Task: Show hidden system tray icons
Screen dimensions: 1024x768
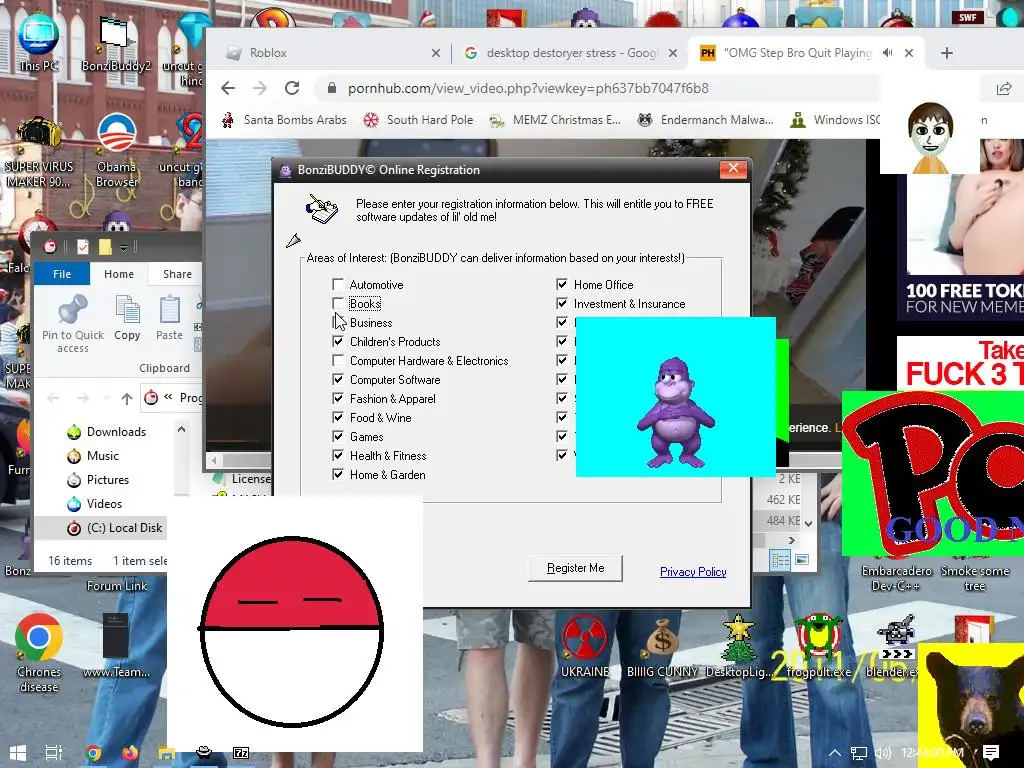Action: [835, 753]
